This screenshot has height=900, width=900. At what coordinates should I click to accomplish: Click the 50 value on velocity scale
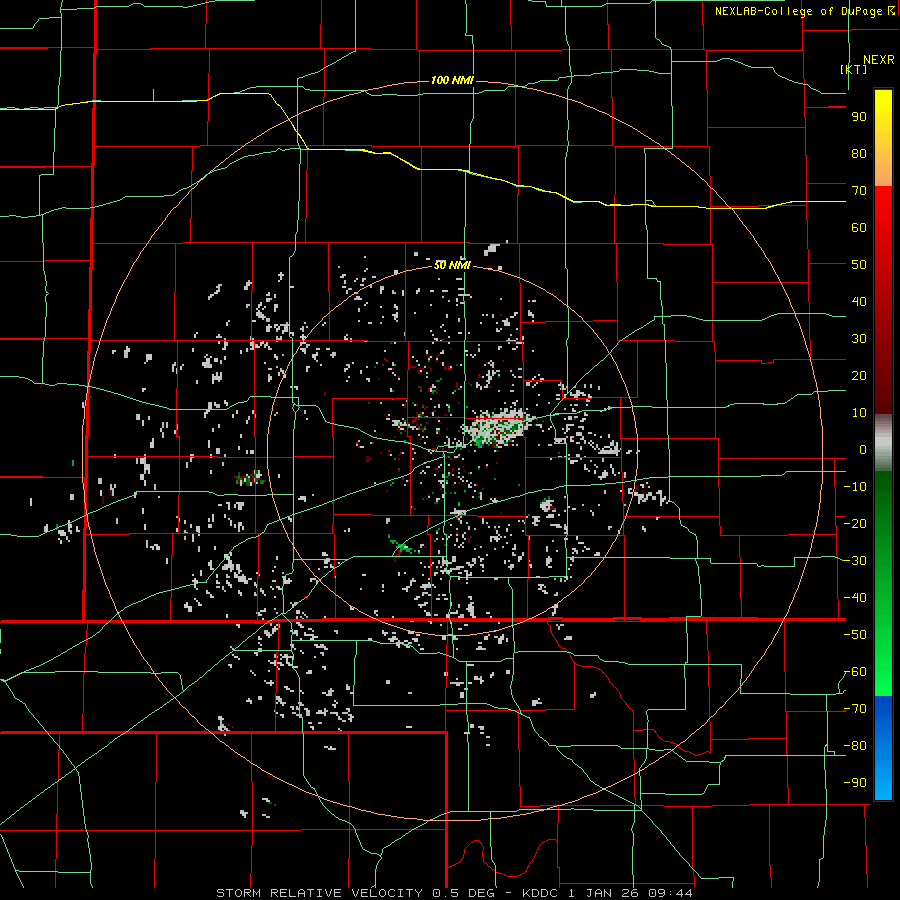tap(859, 265)
